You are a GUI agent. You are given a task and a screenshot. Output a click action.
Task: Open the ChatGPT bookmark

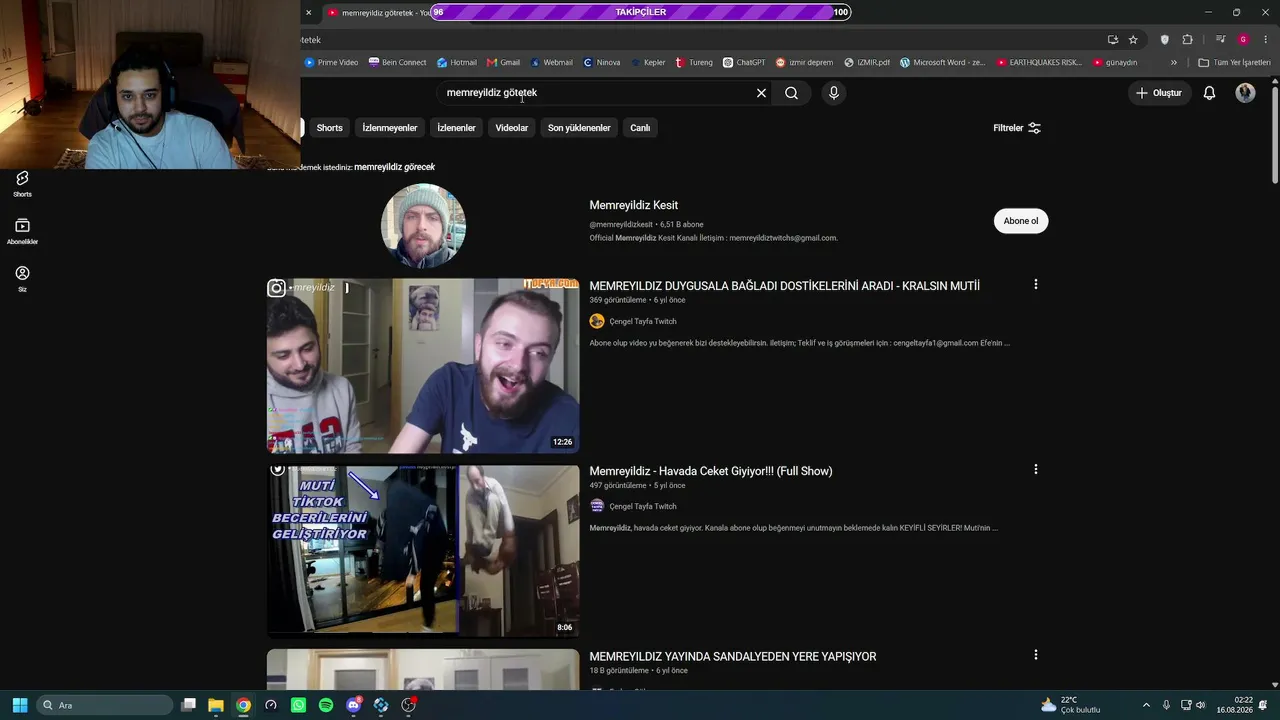(x=744, y=62)
